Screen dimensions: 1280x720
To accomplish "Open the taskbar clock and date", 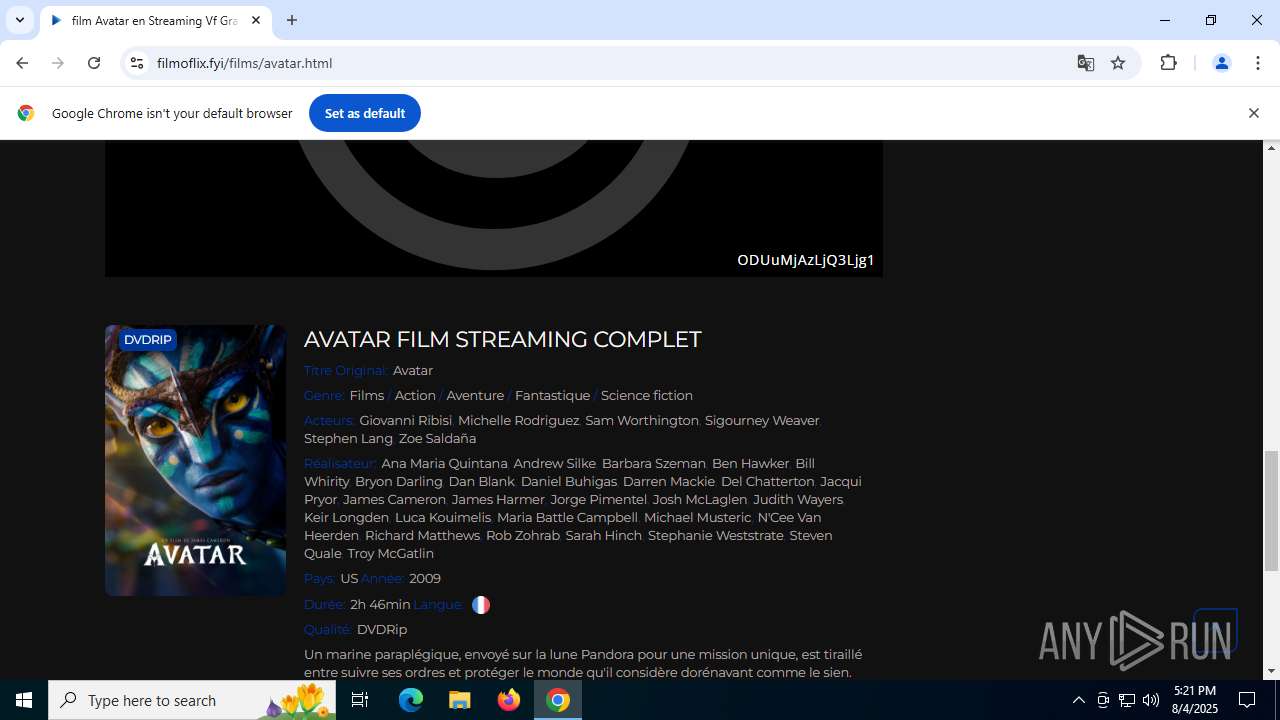I will (1194, 700).
